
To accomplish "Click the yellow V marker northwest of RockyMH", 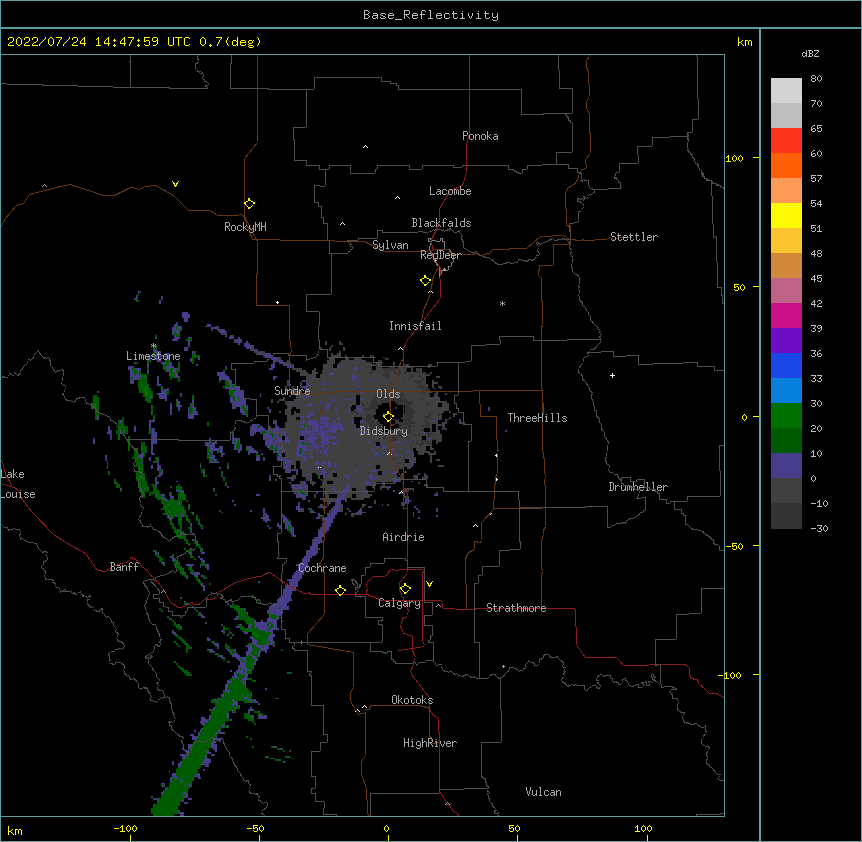I will 175,184.
